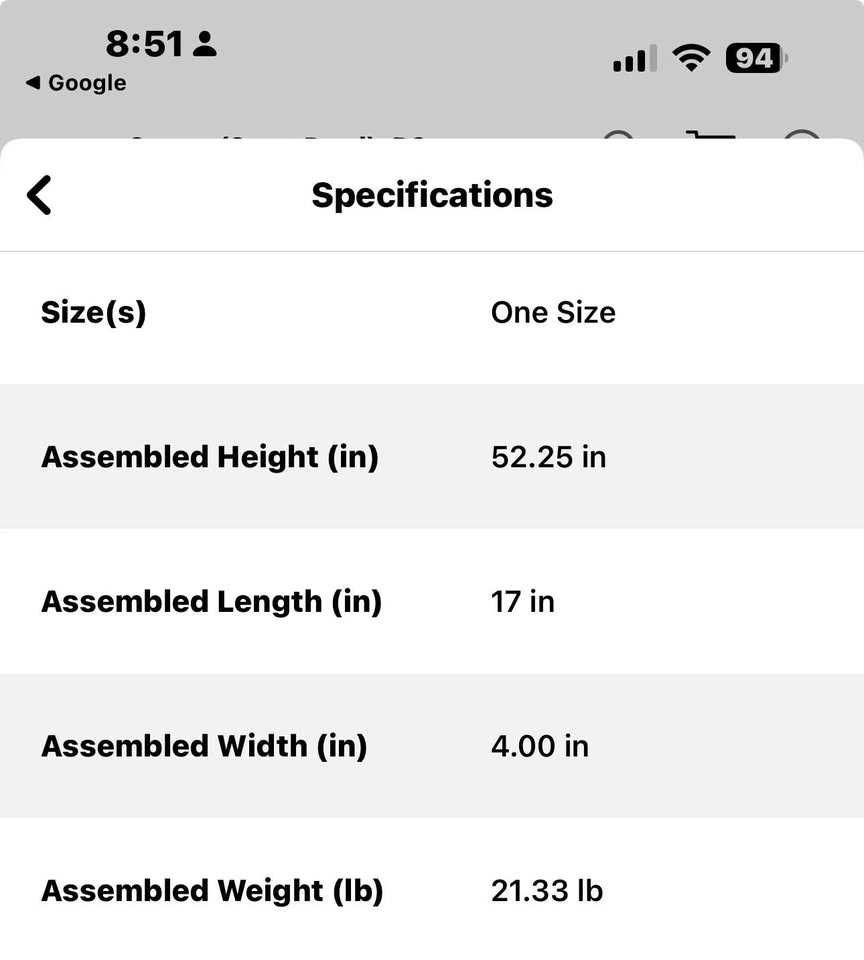
Task: Tap the small triangle arrow before Google
Action: coord(33,82)
